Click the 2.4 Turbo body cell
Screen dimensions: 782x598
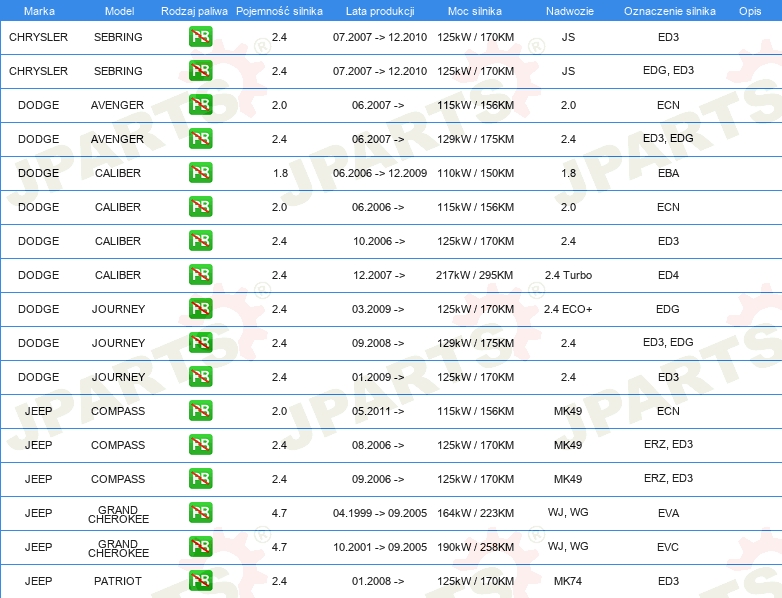568,275
